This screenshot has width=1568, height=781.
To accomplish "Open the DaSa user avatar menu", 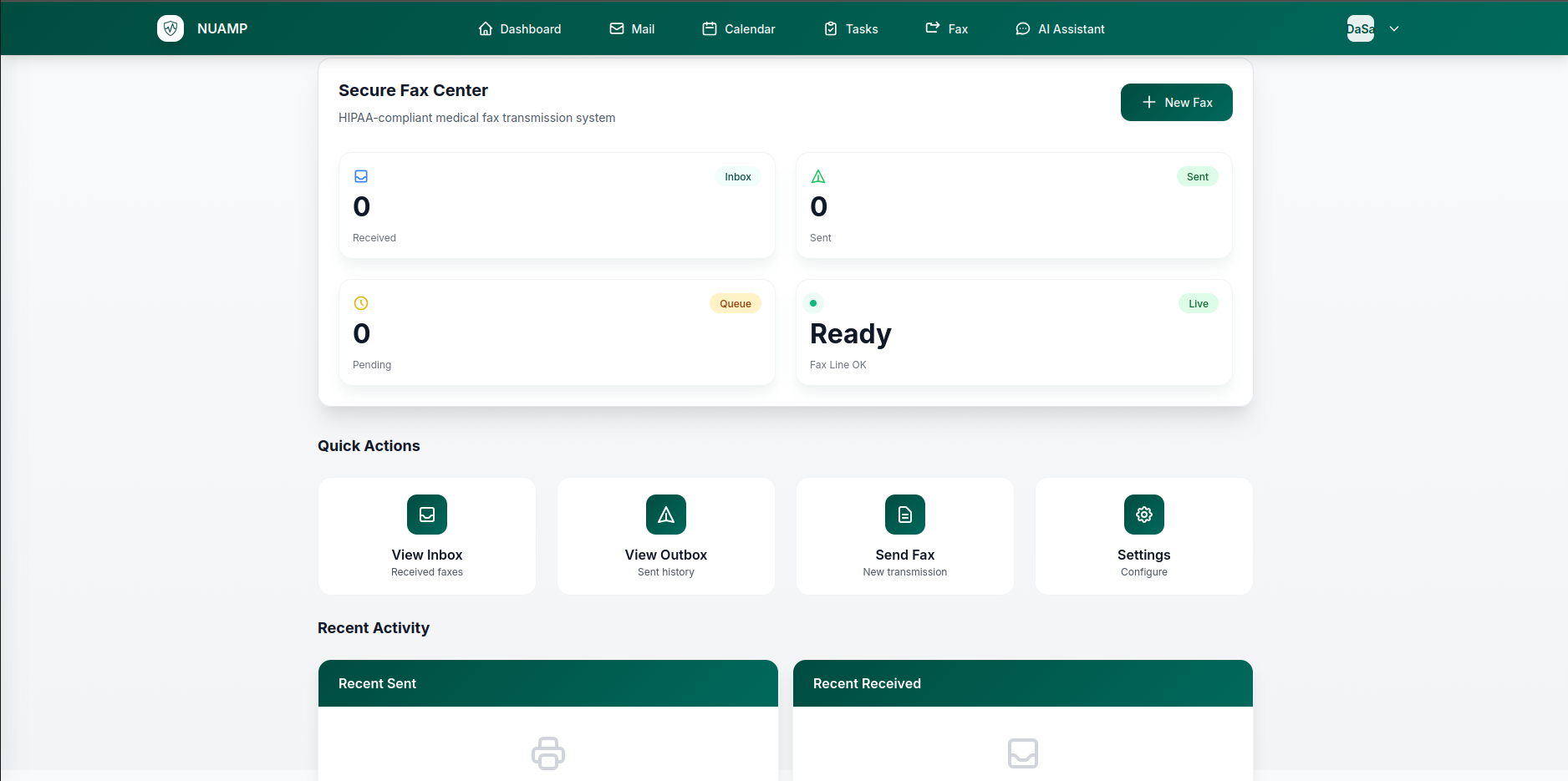I will point(1361,28).
